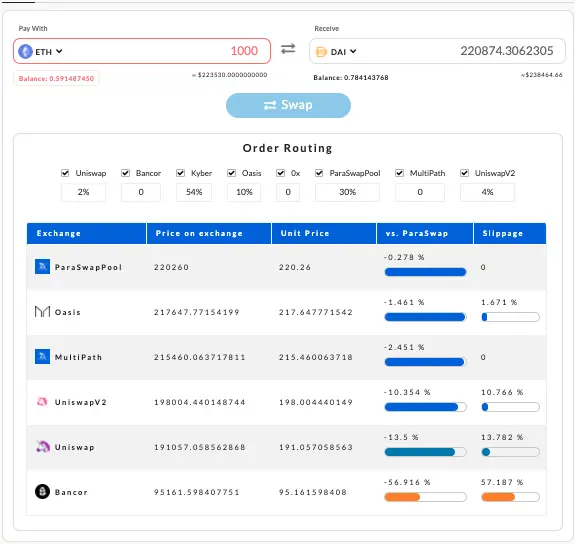Click the DAI Balance 0.784143768 text
The image size is (575, 544).
click(351, 77)
